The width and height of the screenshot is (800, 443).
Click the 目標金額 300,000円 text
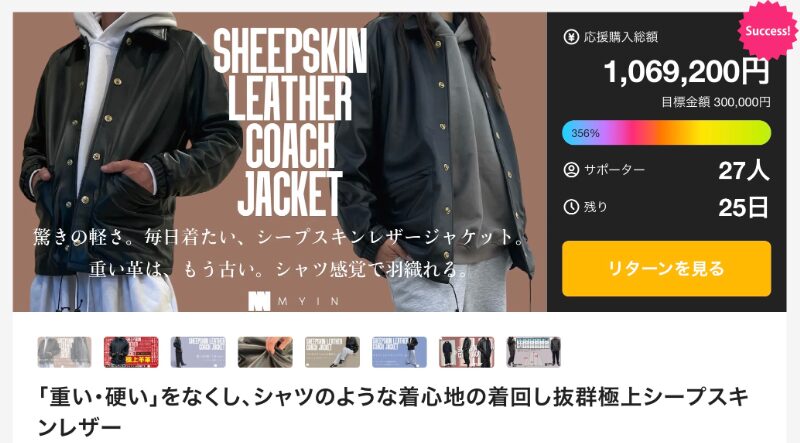coord(716,102)
